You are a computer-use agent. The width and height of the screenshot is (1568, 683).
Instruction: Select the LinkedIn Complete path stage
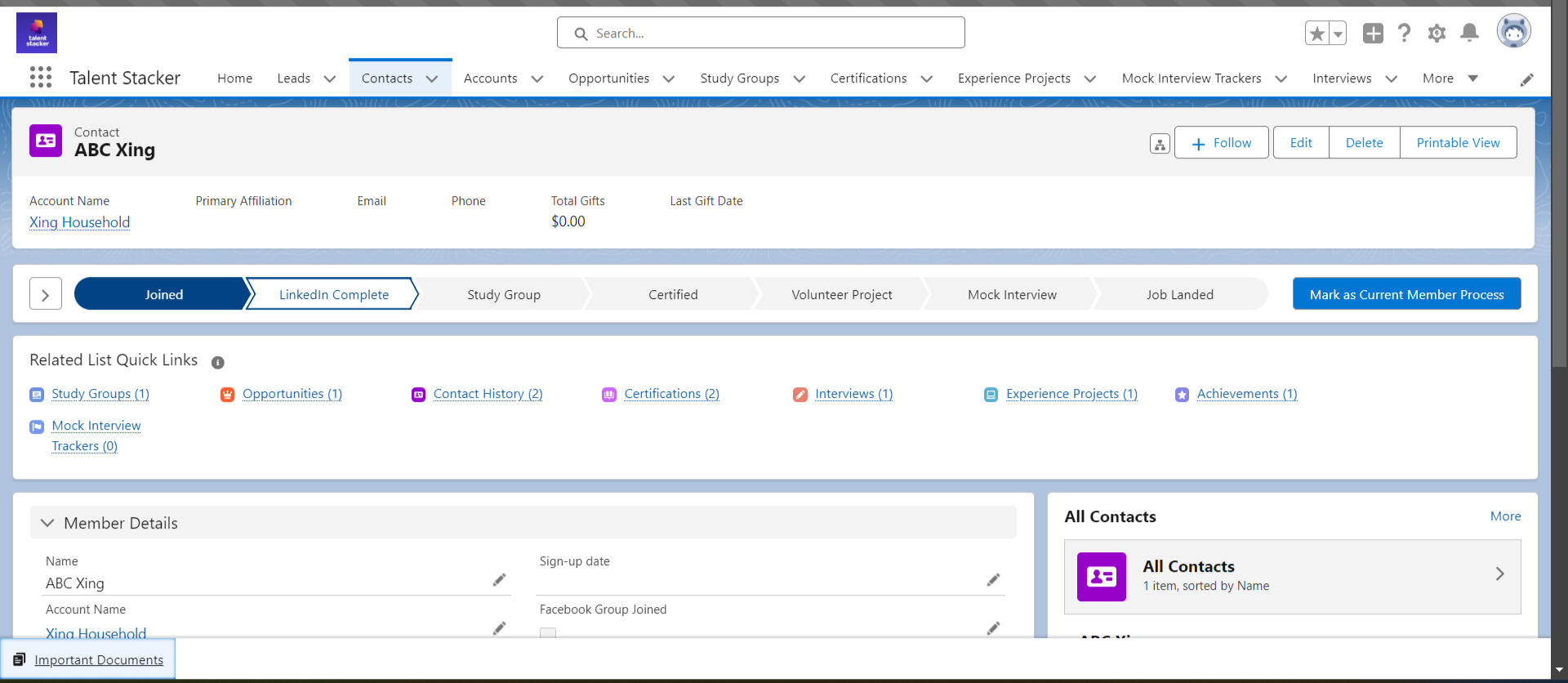(x=333, y=294)
